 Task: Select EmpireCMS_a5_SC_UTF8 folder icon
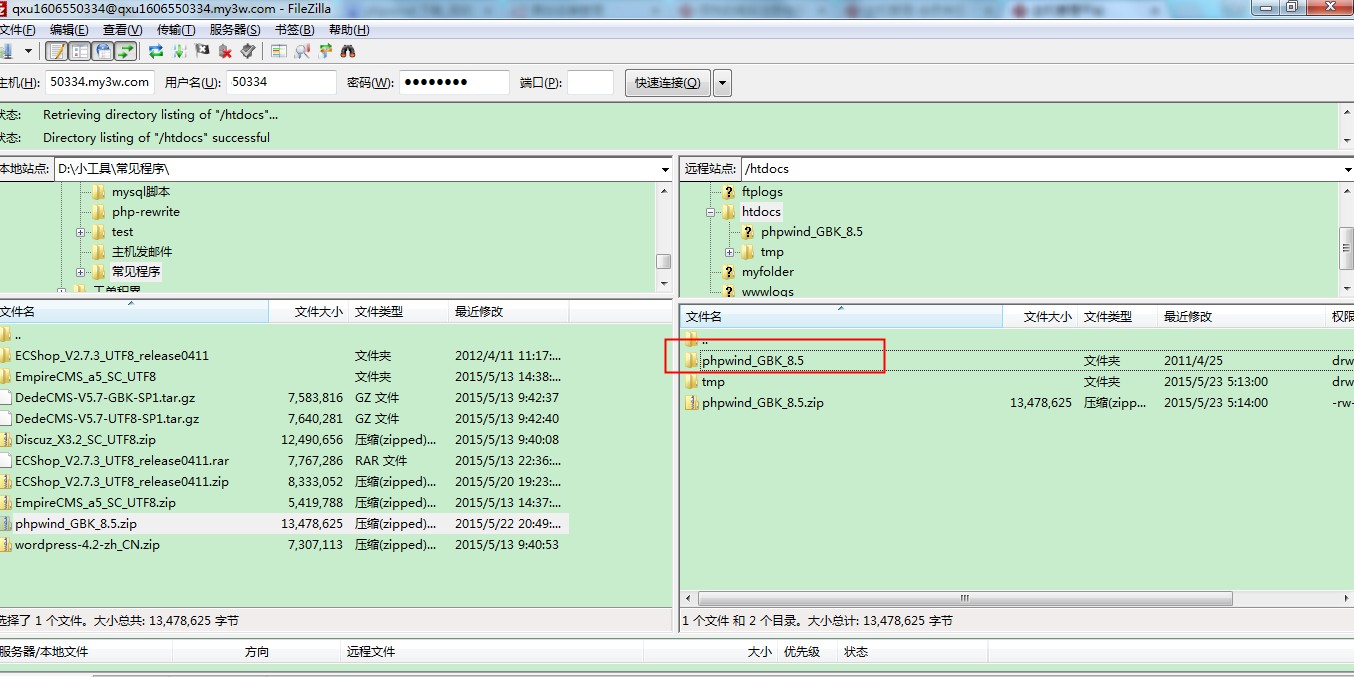[6, 377]
